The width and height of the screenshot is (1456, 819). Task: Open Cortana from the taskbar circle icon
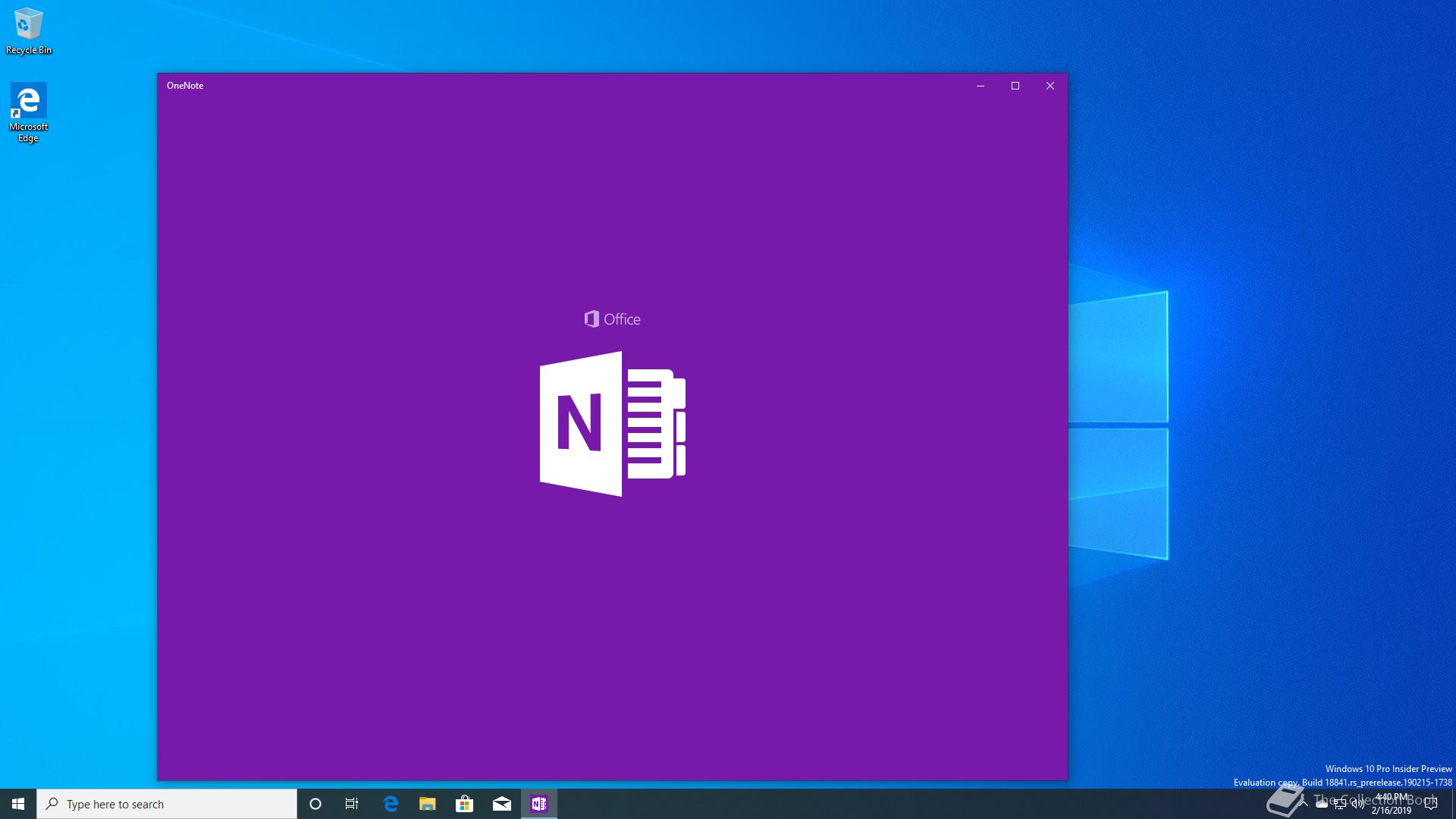pyautogui.click(x=315, y=804)
